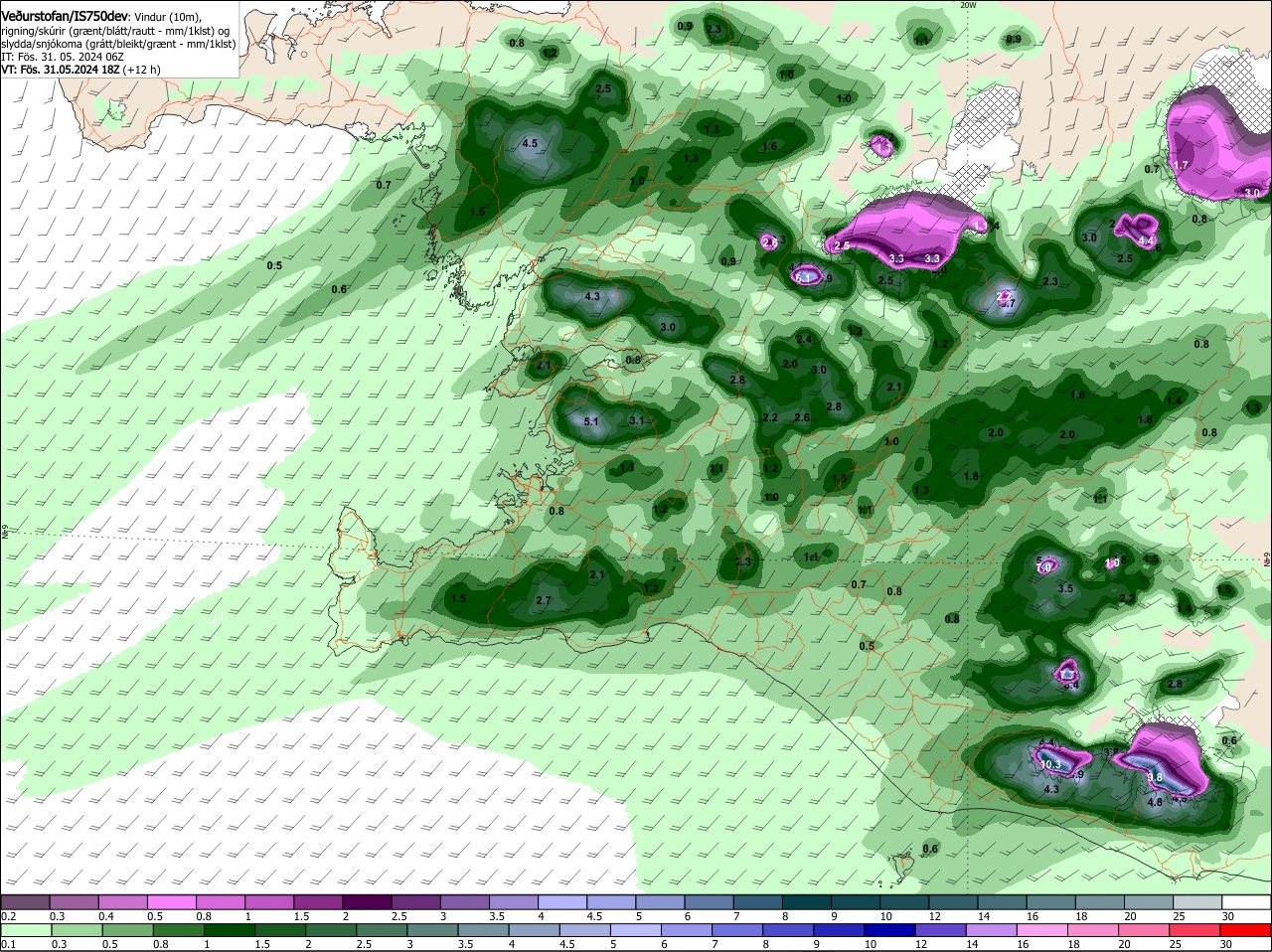Image resolution: width=1272 pixels, height=952 pixels.
Task: Click the 7.0 precipitation value on the map
Action: point(1044,567)
